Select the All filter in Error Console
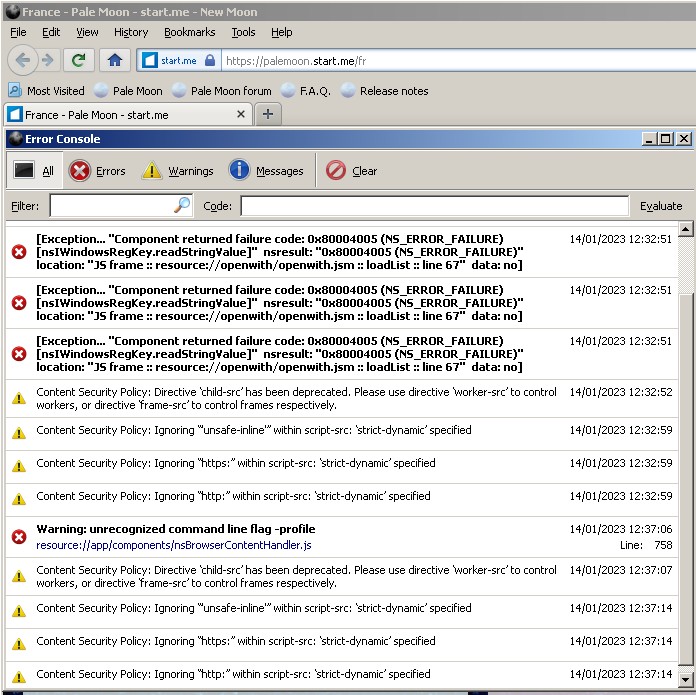 [x=34, y=171]
